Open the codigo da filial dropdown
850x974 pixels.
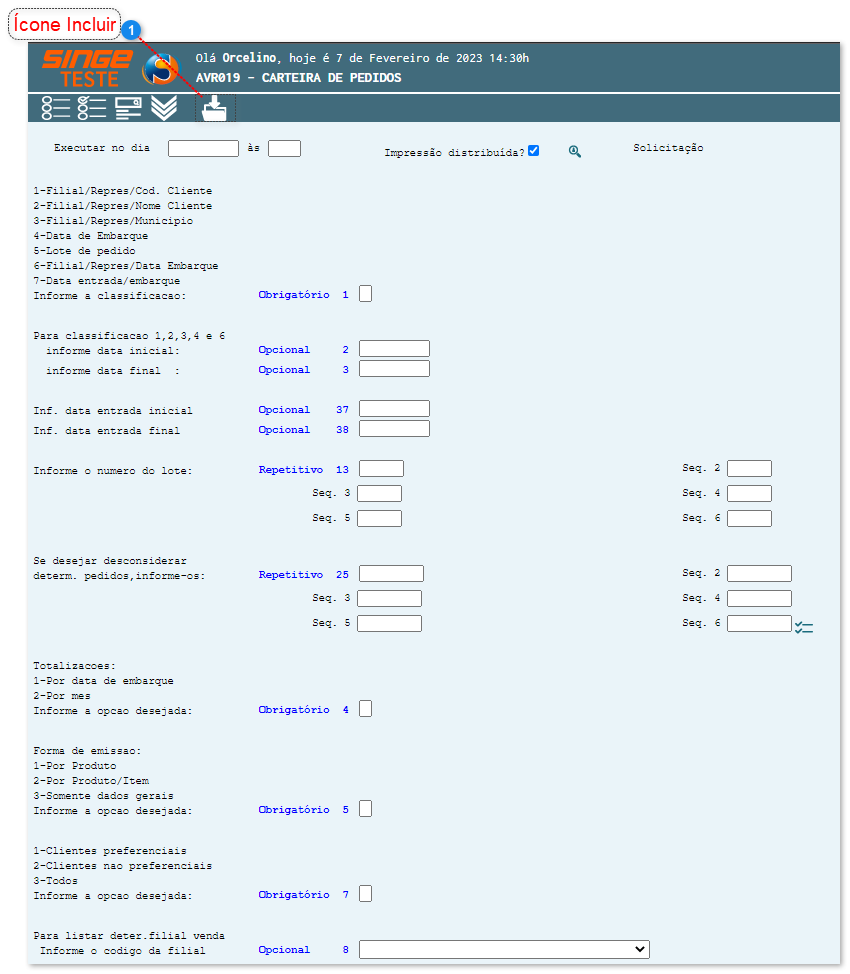click(504, 949)
